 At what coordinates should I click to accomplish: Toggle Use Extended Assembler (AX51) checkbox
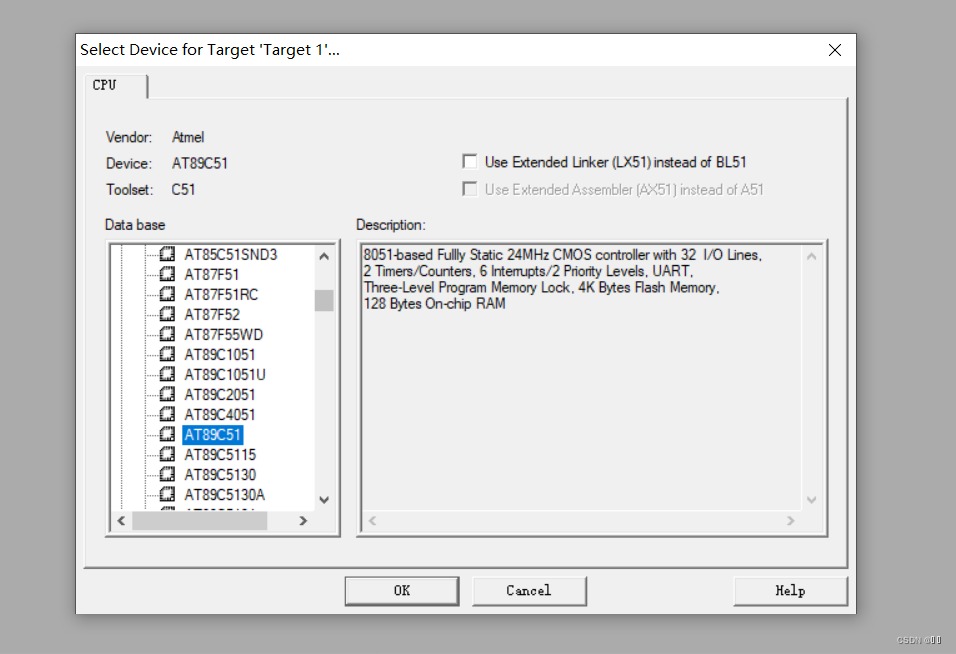pos(469,189)
